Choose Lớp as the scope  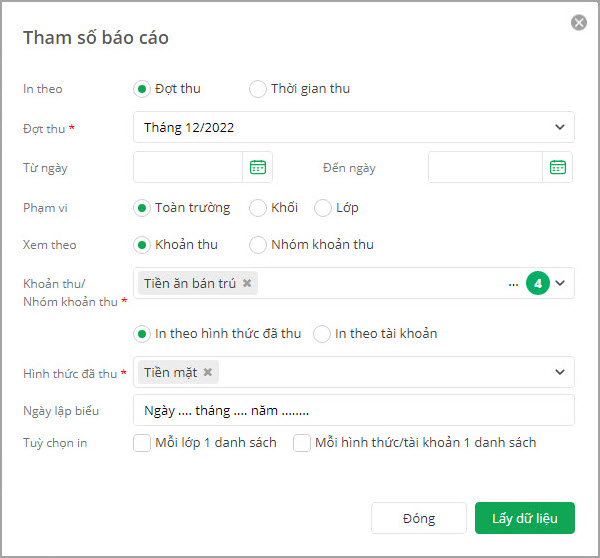[323, 208]
